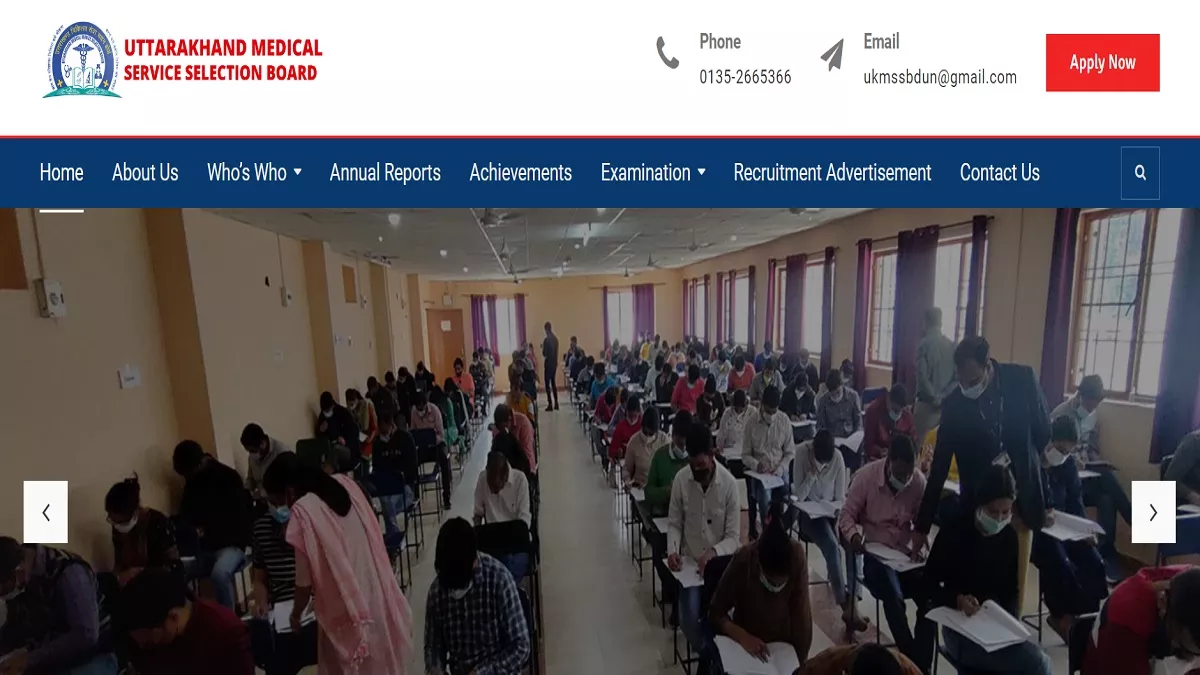Open the About Us page

pos(145,172)
